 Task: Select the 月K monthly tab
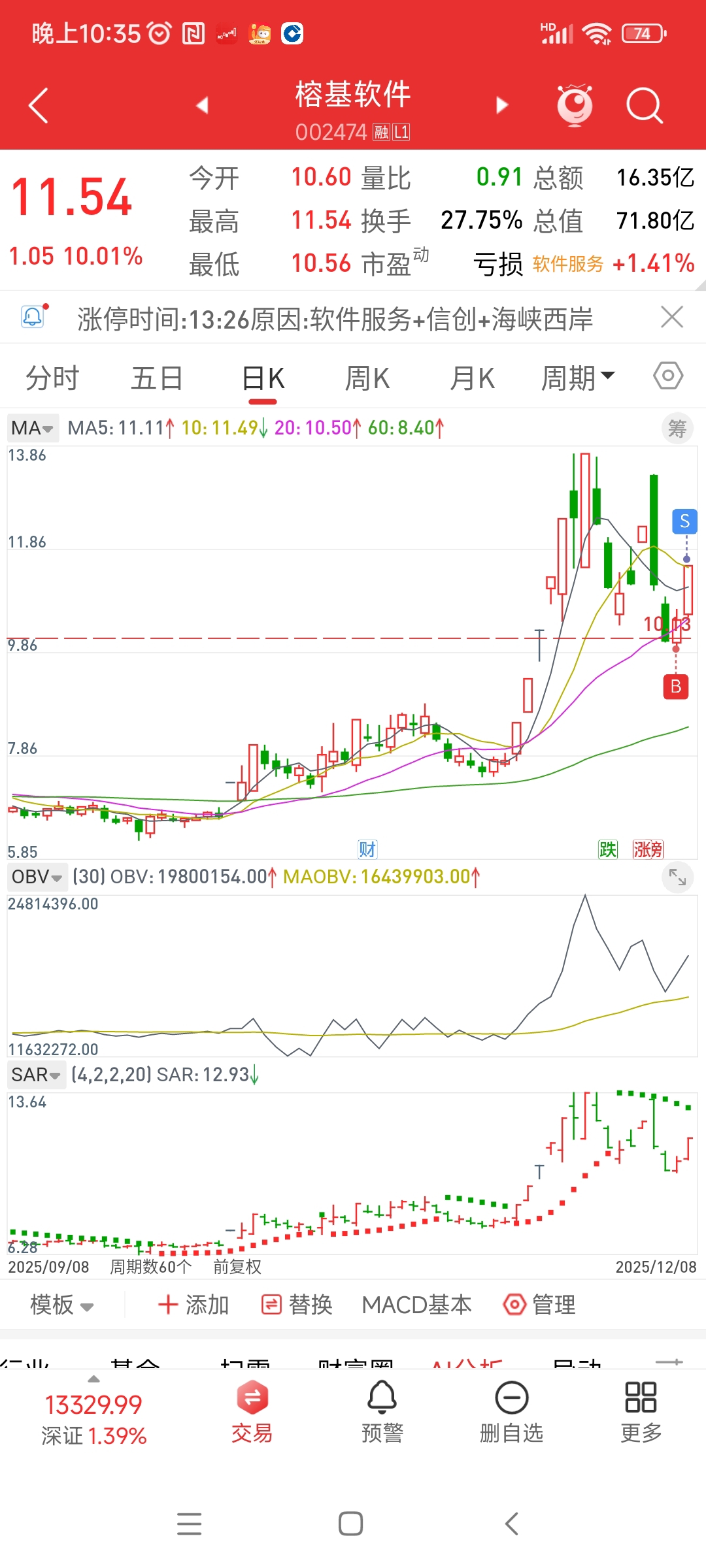coord(472,378)
